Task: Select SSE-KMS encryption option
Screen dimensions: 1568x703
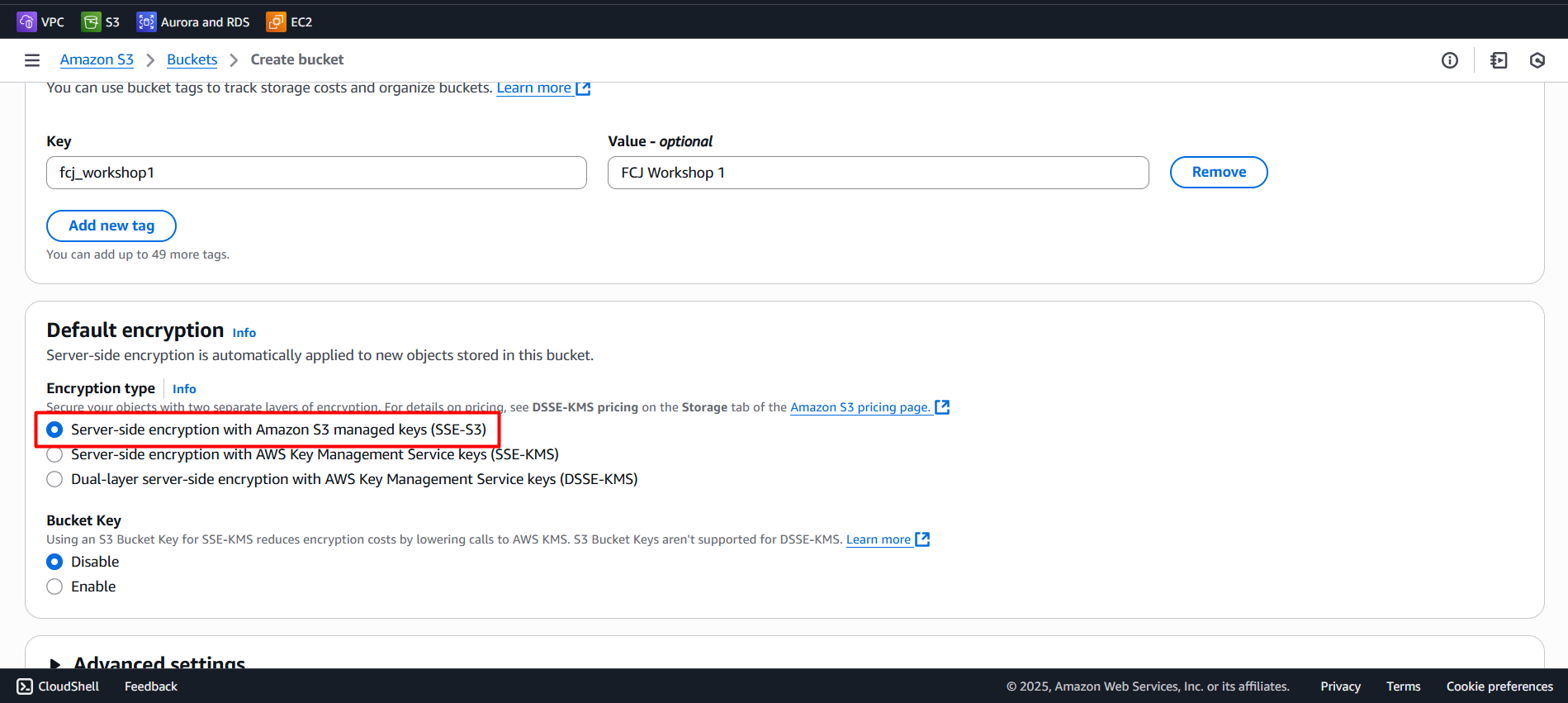Action: [54, 454]
